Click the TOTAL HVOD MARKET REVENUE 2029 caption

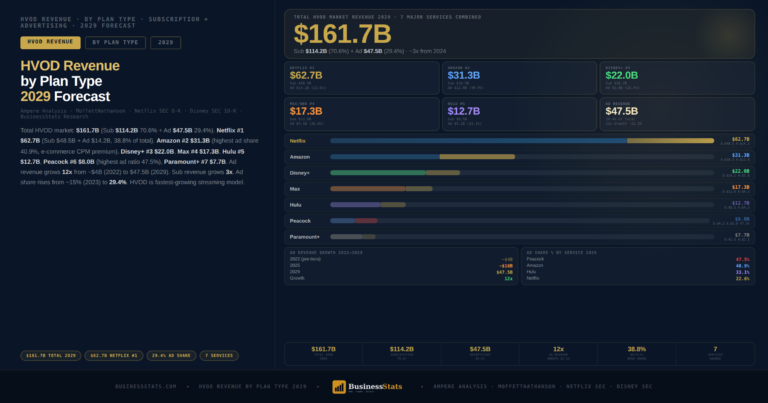pos(387,17)
